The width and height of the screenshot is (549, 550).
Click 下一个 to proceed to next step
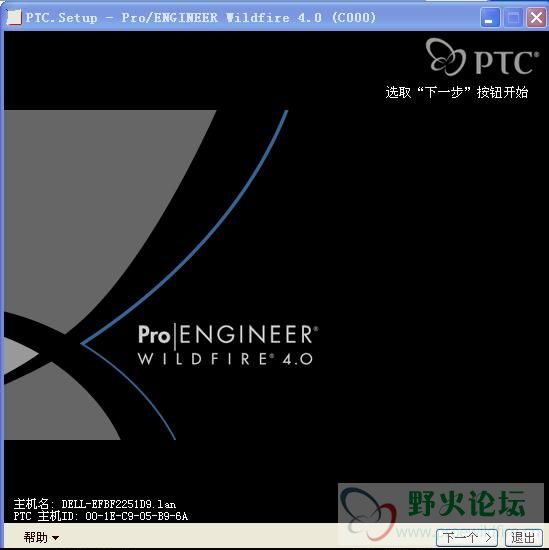(467, 537)
